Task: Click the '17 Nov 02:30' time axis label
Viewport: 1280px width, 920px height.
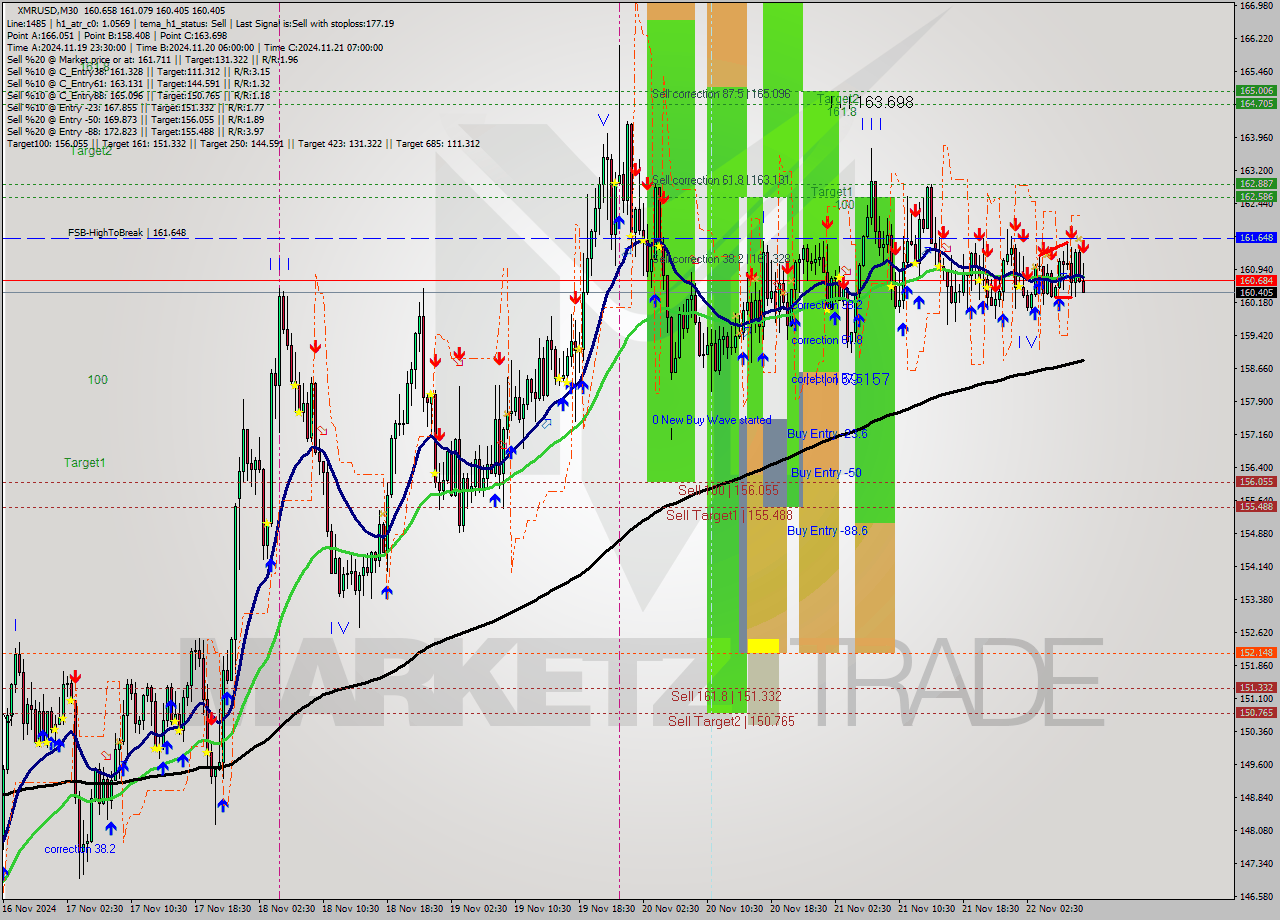Action: point(96,909)
